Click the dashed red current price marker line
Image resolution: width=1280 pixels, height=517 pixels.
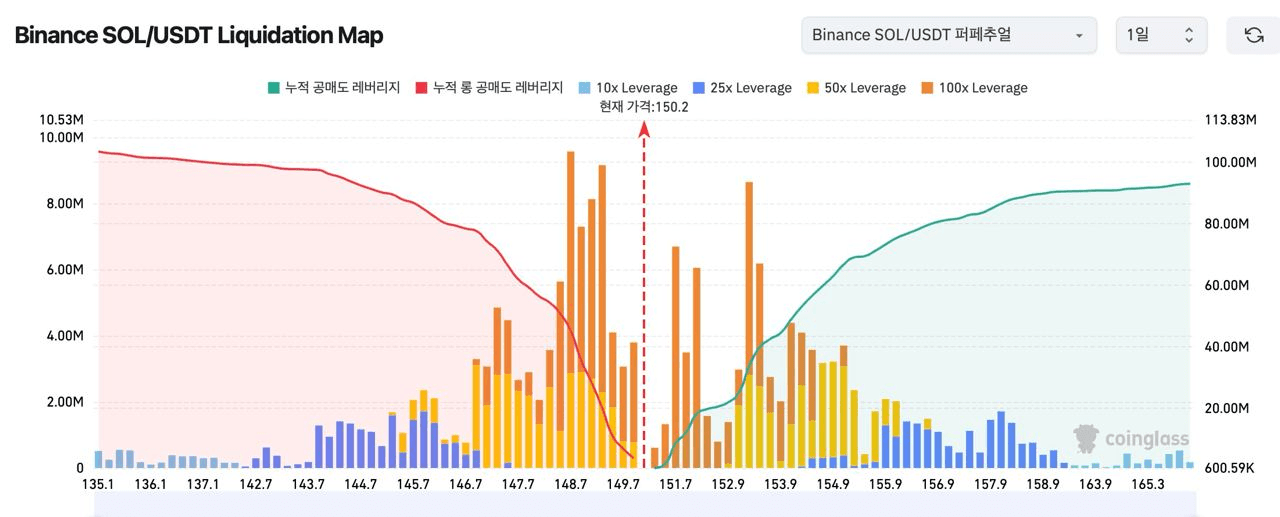click(644, 295)
